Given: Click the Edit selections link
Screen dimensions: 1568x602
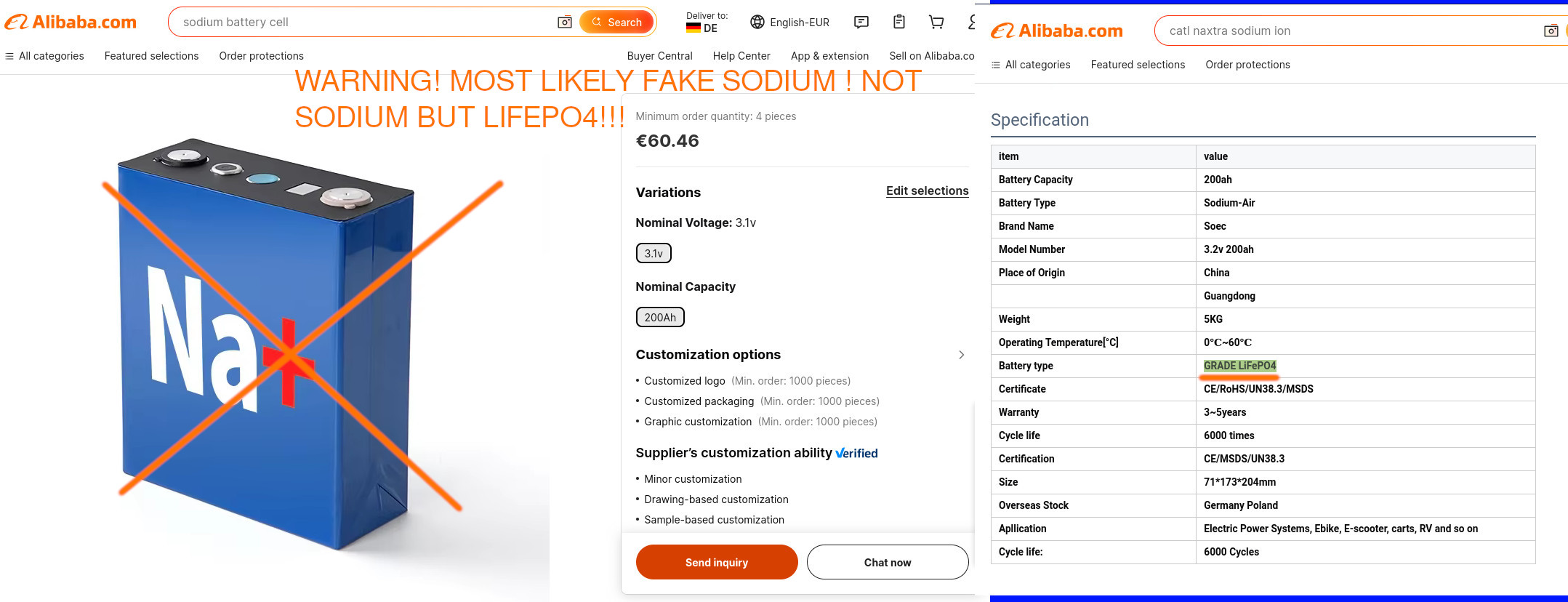Looking at the screenshot, I should tap(928, 190).
